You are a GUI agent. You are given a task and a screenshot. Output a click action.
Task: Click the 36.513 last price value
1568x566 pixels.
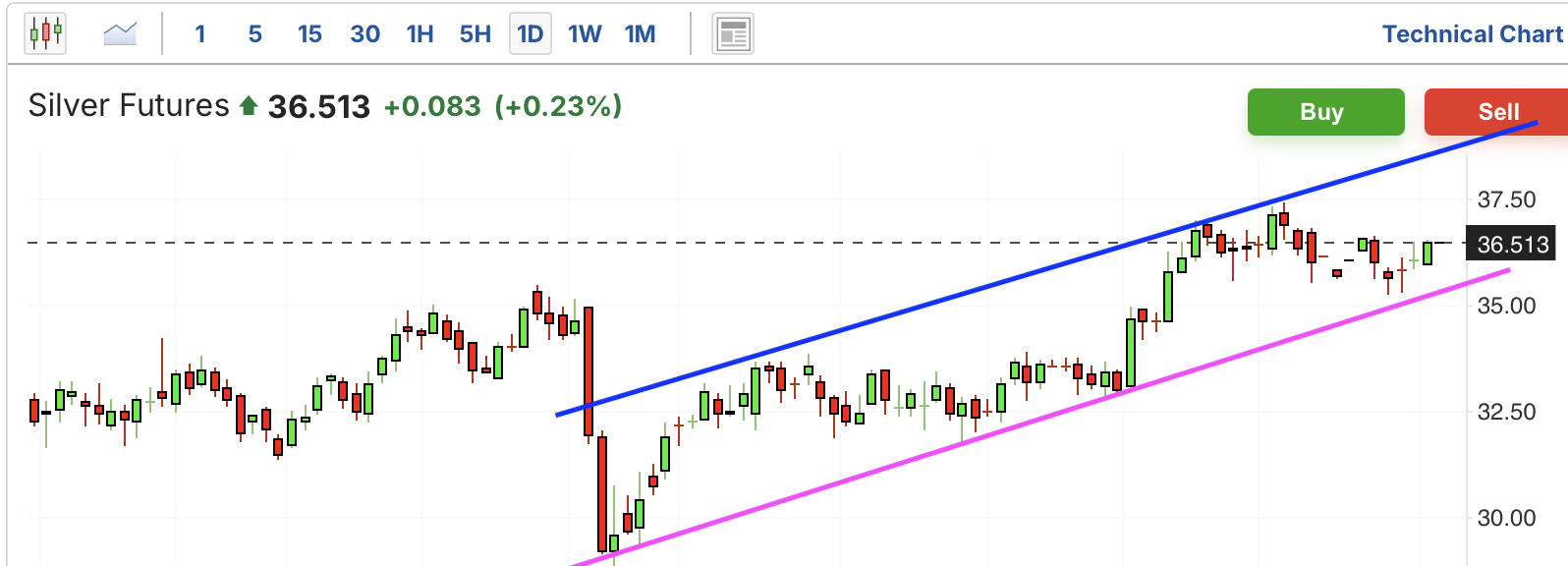click(x=319, y=106)
